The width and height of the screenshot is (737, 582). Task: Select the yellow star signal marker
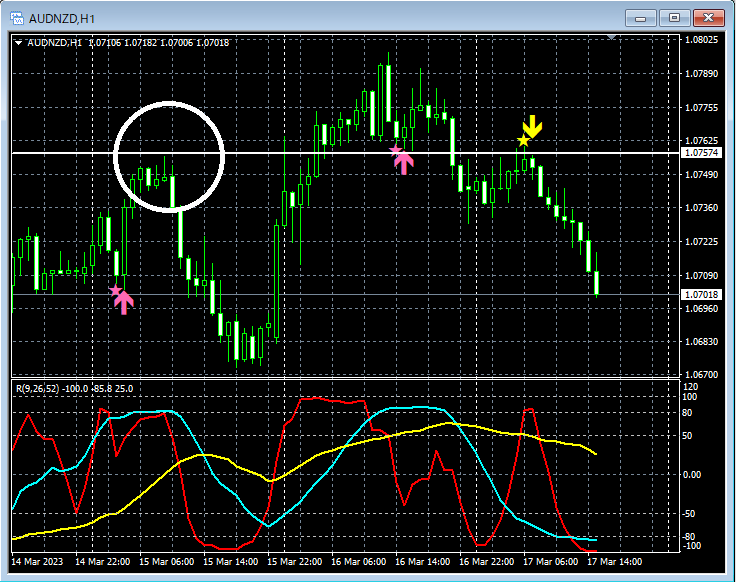[x=523, y=141]
